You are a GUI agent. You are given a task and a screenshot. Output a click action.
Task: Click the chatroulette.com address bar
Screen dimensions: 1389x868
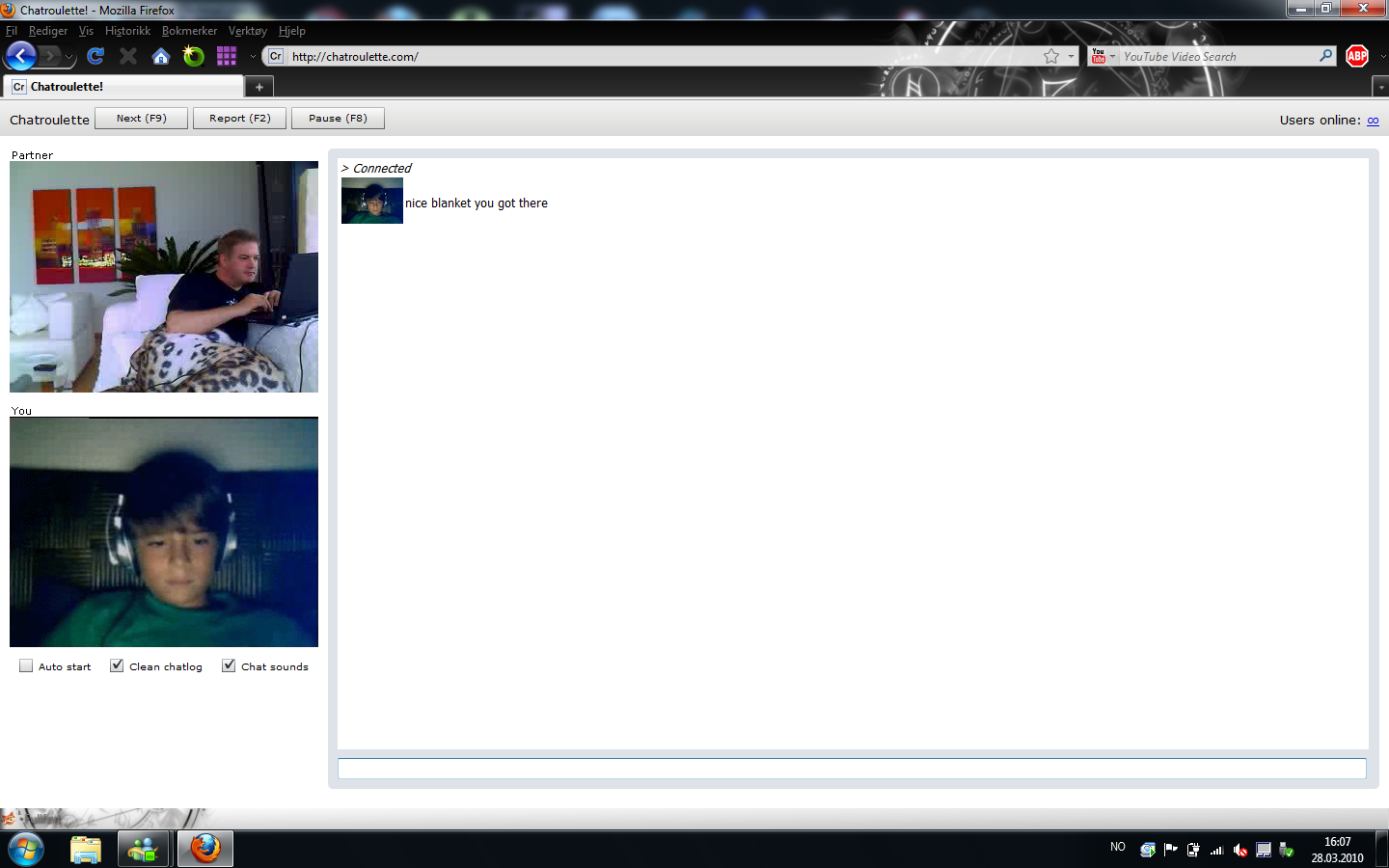coord(661,56)
